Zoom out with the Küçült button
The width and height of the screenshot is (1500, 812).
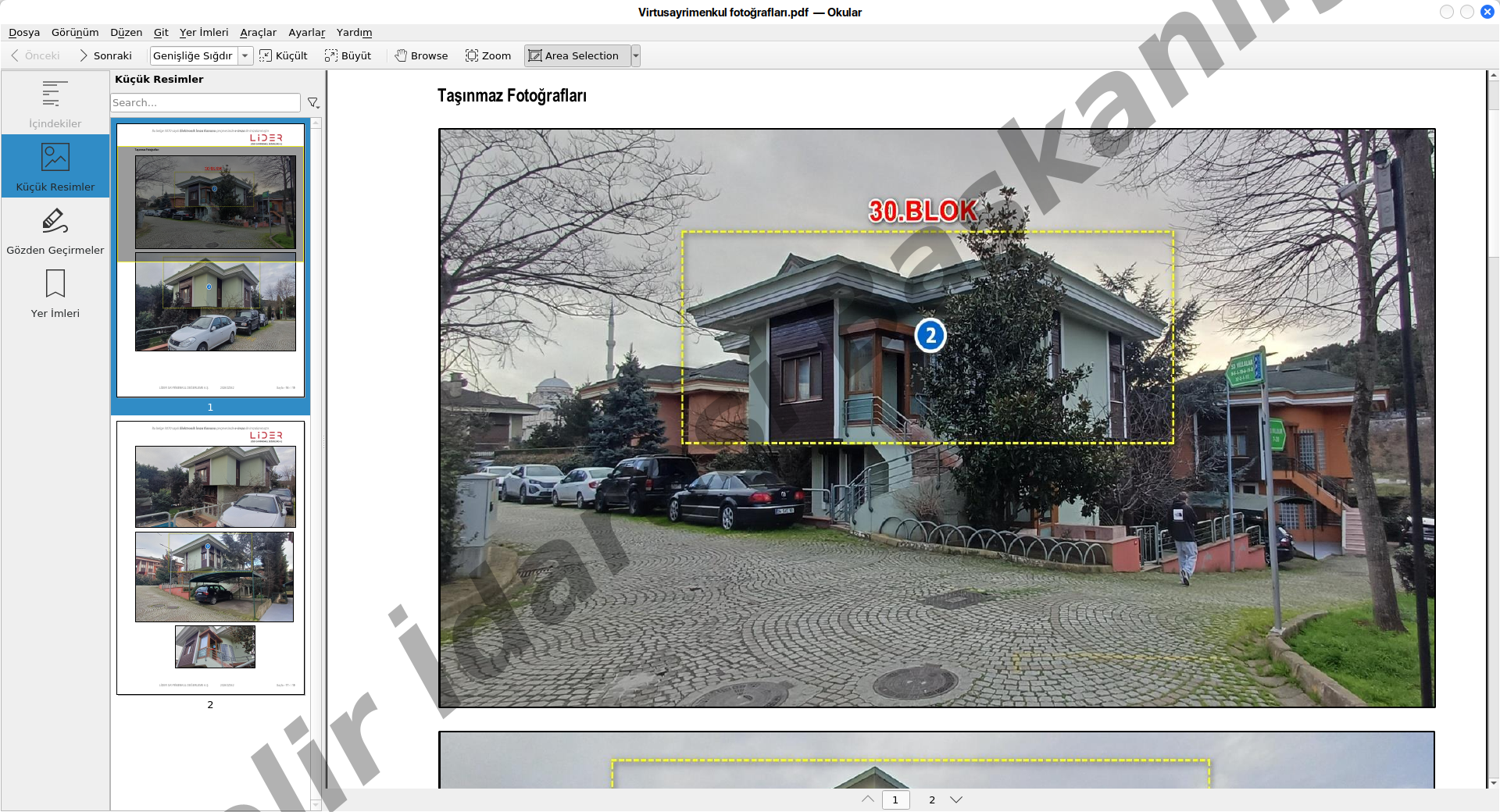(x=284, y=55)
